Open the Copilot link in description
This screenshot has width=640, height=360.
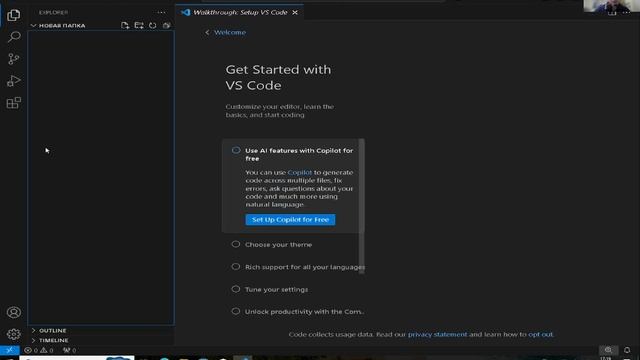(x=300, y=172)
